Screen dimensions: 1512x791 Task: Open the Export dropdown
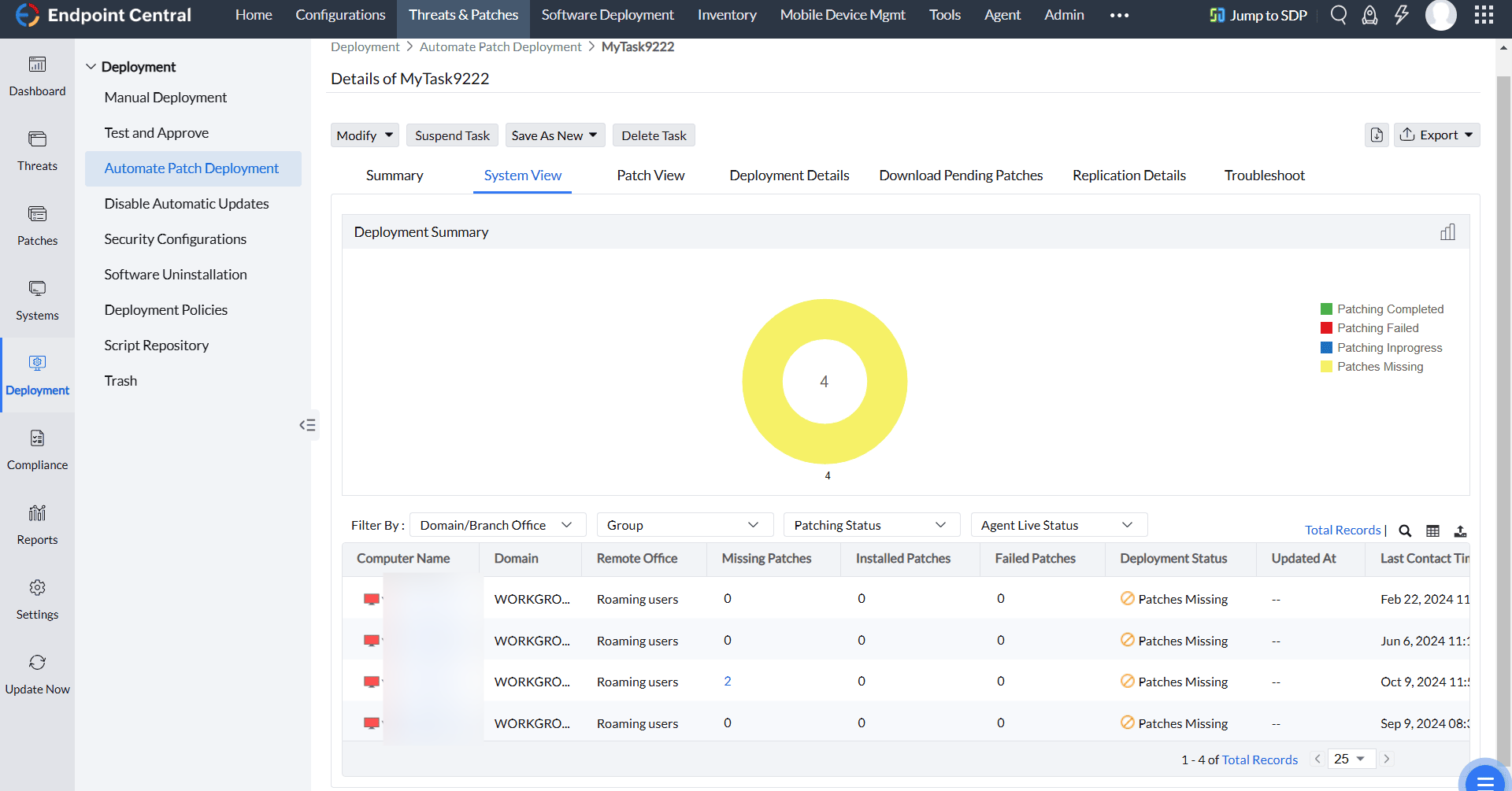click(x=1437, y=135)
